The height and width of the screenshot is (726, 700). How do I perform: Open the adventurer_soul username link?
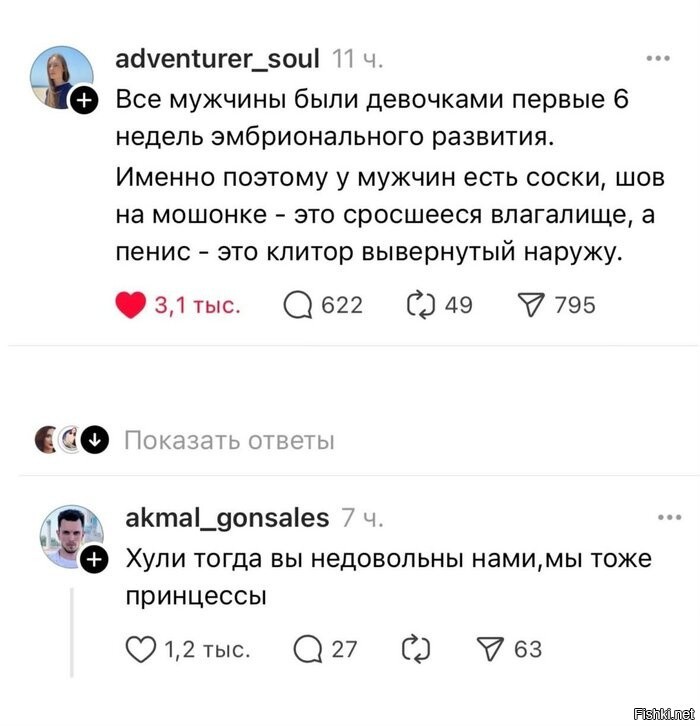point(217,59)
